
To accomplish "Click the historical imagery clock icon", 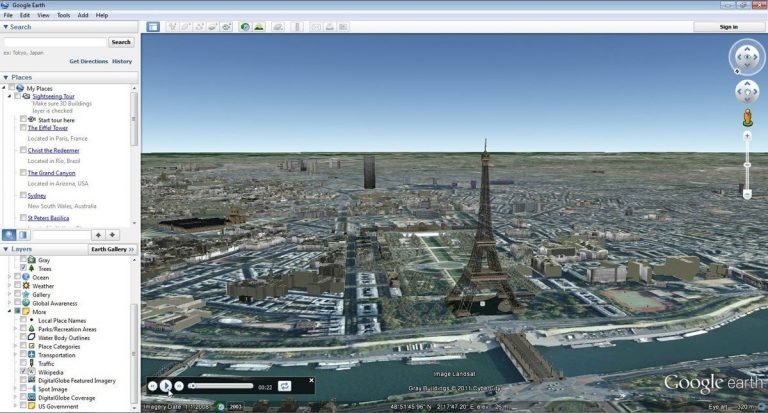I will [x=245, y=26].
